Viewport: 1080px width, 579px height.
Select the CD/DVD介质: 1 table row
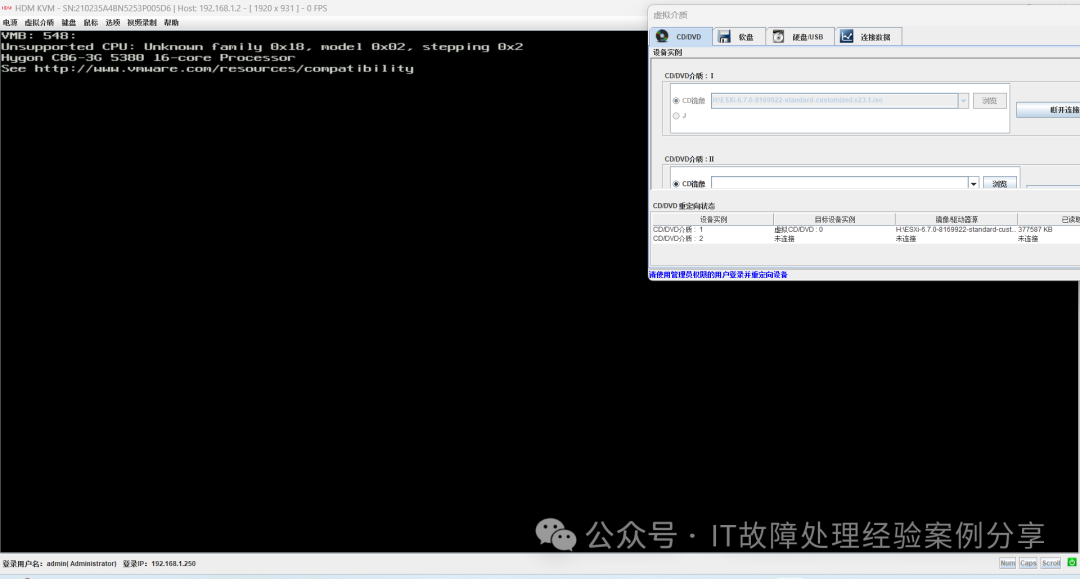(x=865, y=229)
